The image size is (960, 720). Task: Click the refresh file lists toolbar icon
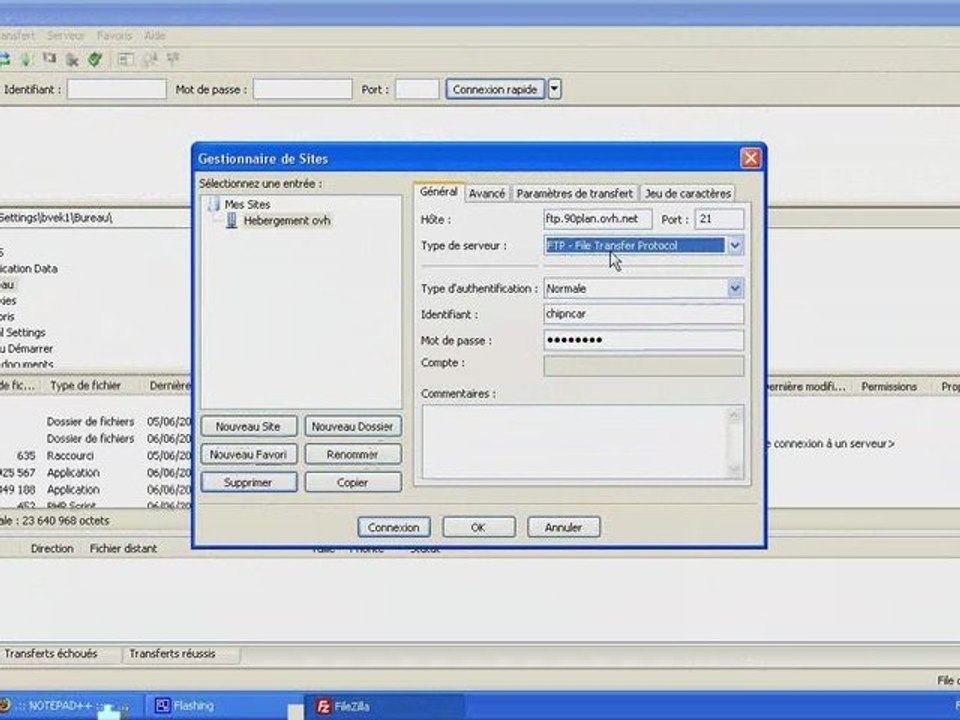point(4,59)
